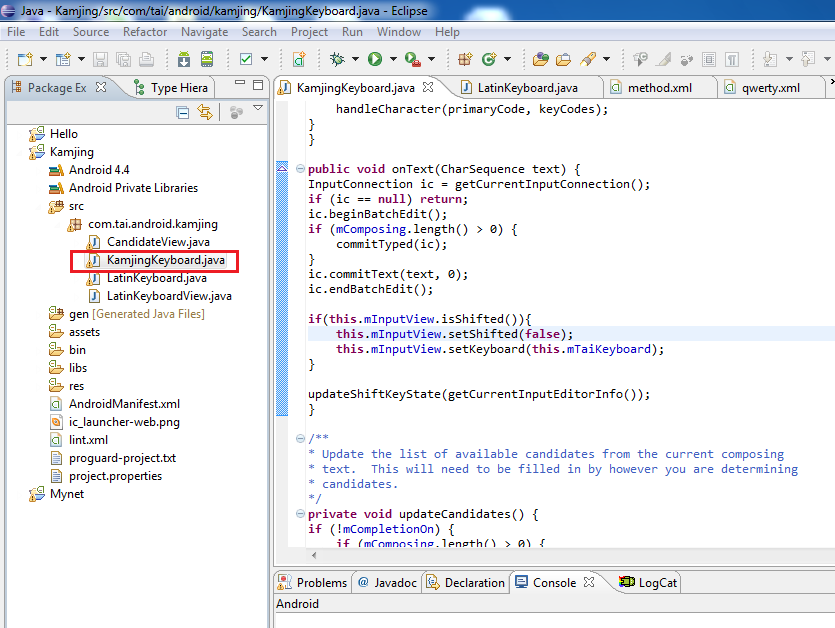Click the Previous Annotation icon
This screenshot has height=628, width=835.
pyautogui.click(x=808, y=59)
